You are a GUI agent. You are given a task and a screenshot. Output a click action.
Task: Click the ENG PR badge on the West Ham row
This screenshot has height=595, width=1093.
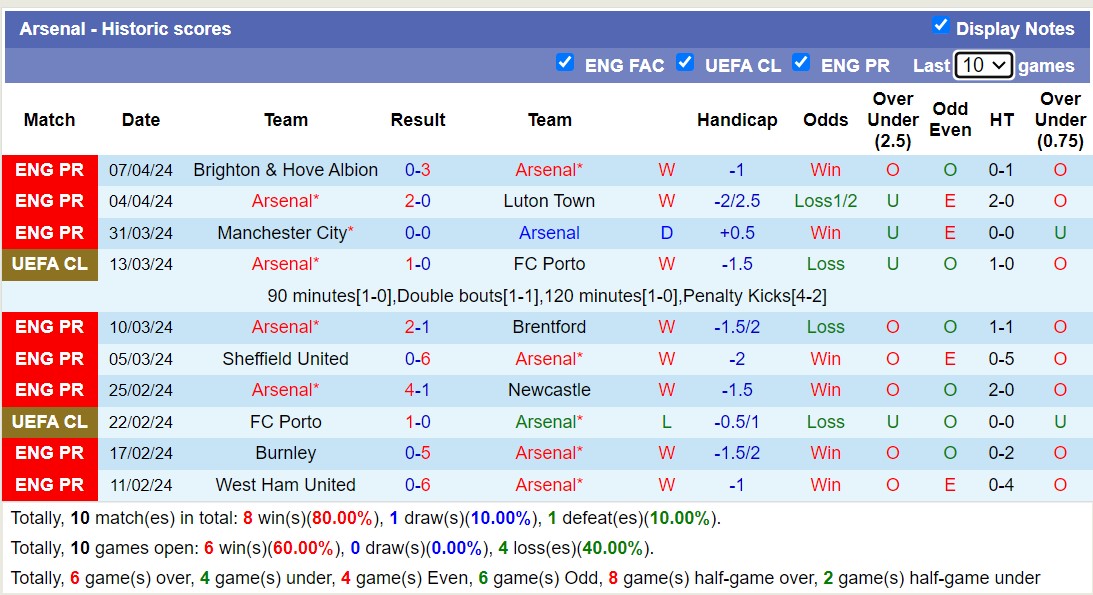pyautogui.click(x=49, y=485)
